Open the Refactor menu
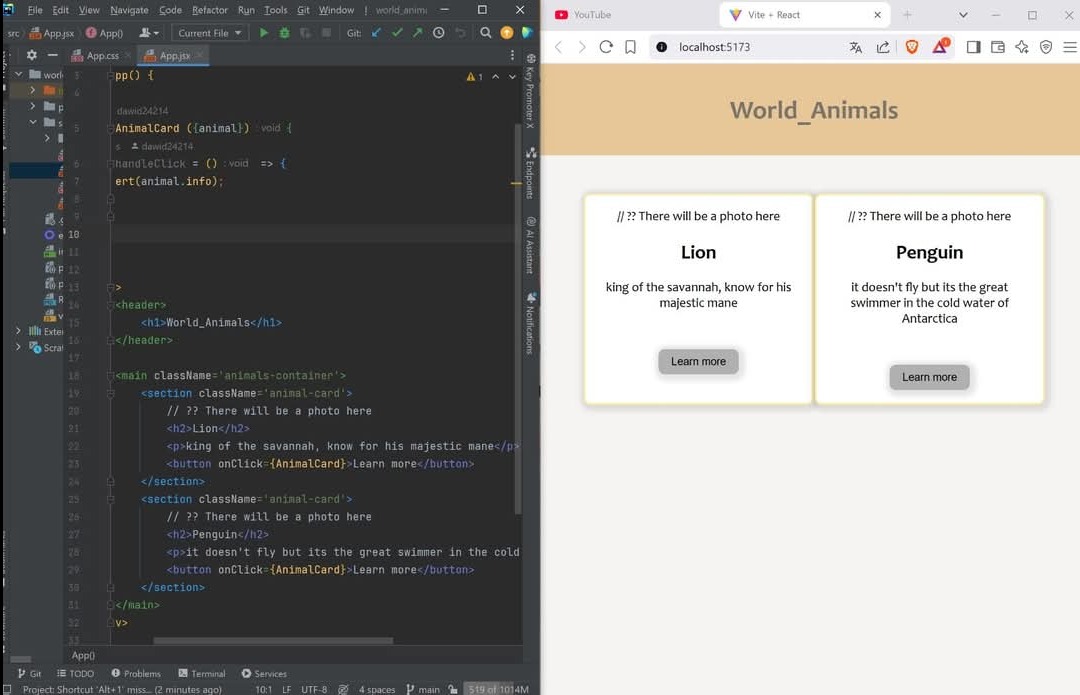 coord(210,10)
